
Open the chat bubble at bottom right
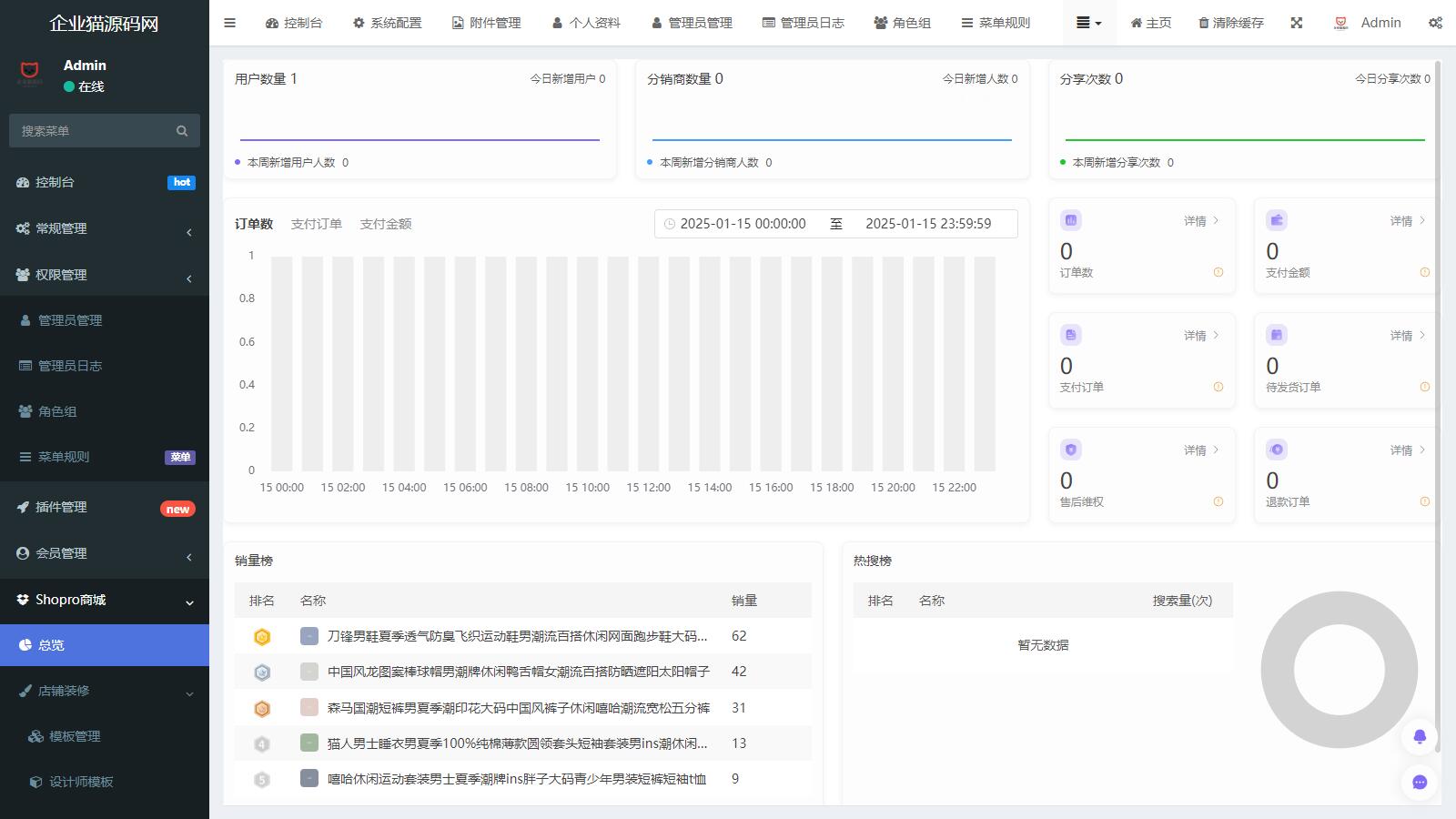[1419, 783]
